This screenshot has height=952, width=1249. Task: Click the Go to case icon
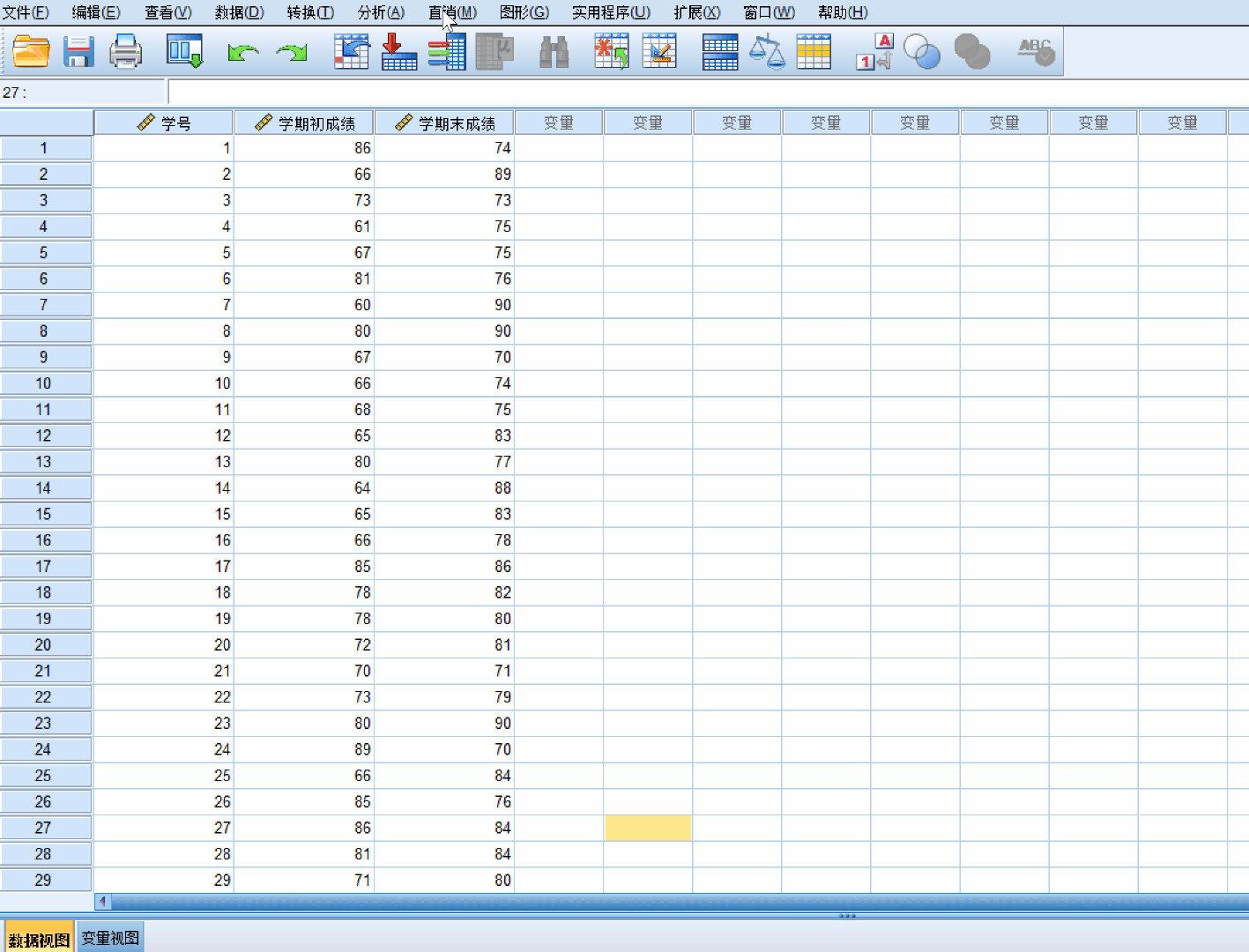pyautogui.click(x=352, y=51)
